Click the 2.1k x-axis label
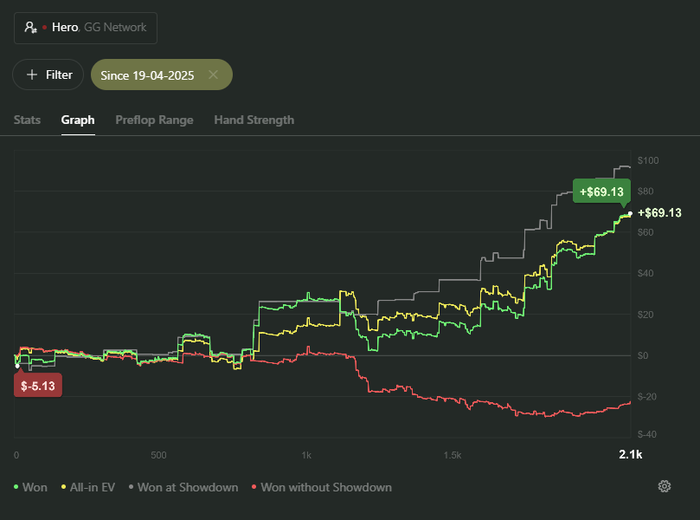This screenshot has height=520, width=700. pos(630,455)
